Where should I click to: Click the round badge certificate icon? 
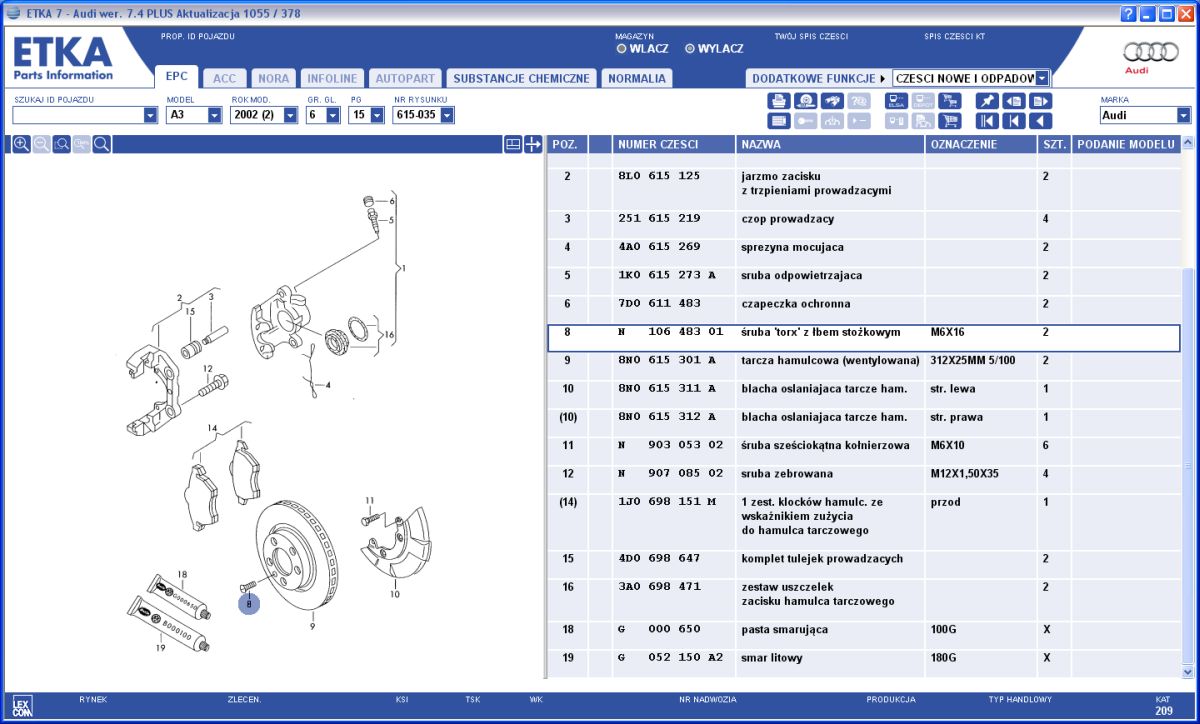coord(806,101)
